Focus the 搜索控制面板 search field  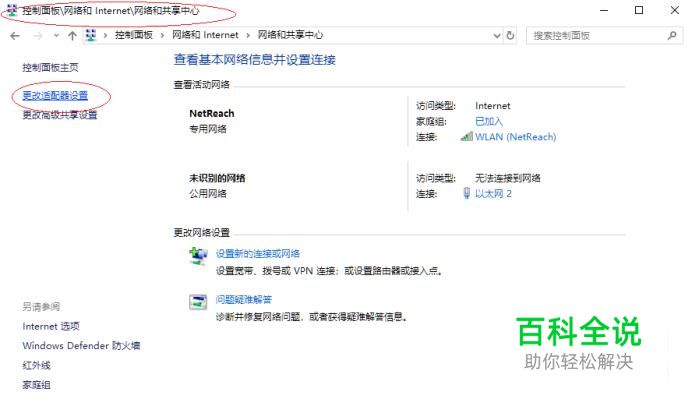[x=604, y=36]
